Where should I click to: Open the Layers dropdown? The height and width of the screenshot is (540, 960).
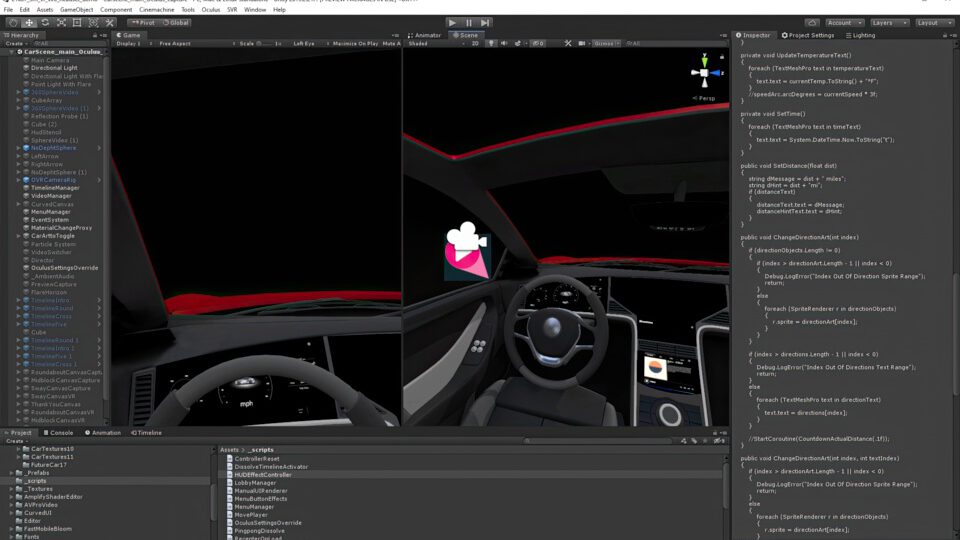[889, 23]
